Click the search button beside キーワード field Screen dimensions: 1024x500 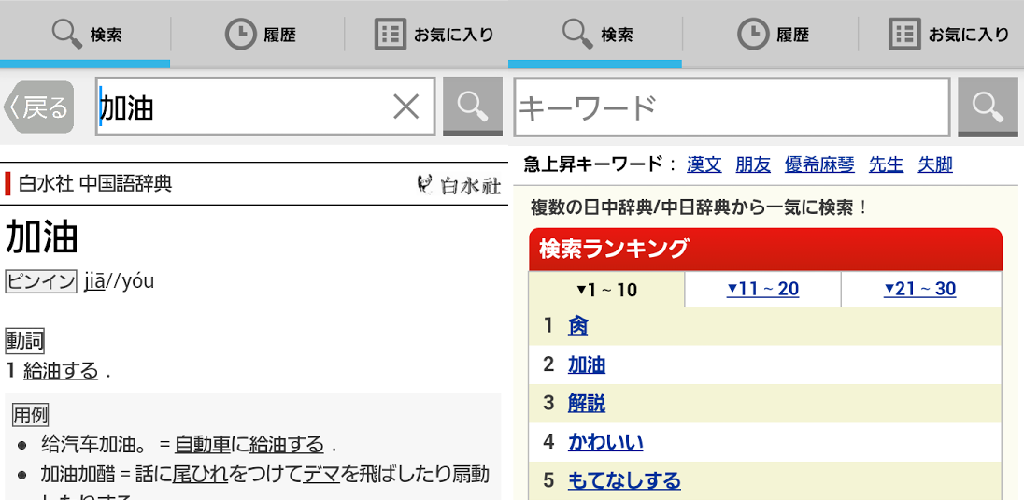coord(987,106)
